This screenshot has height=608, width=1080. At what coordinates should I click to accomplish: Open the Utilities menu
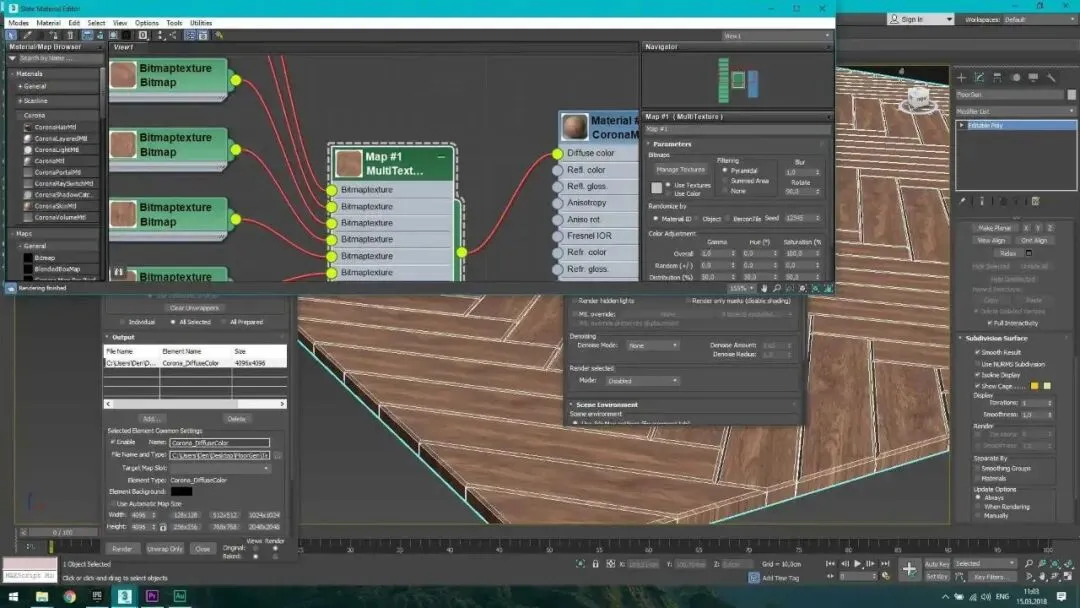pyautogui.click(x=201, y=23)
